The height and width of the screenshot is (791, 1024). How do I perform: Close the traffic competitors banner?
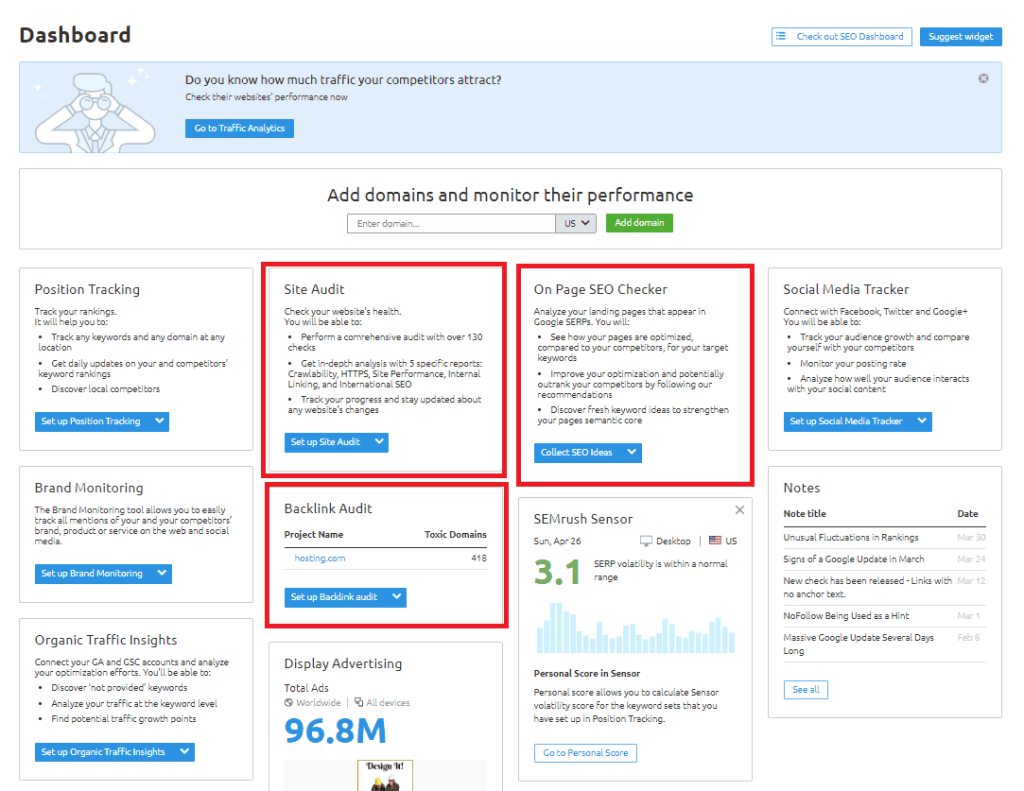pos(984,78)
